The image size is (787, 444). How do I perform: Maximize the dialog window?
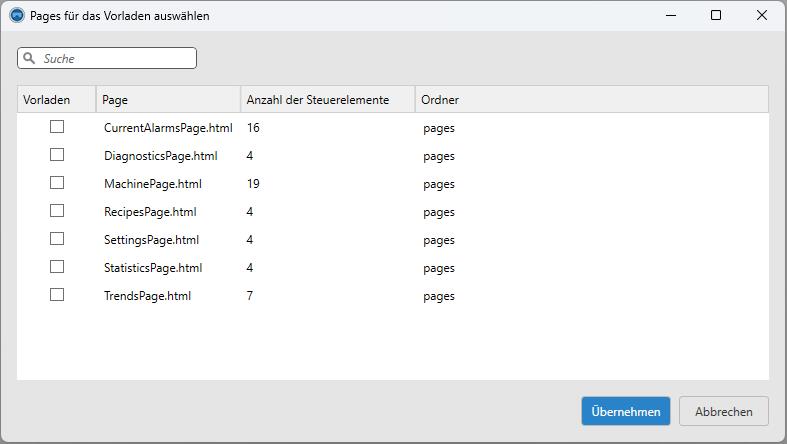coord(716,16)
